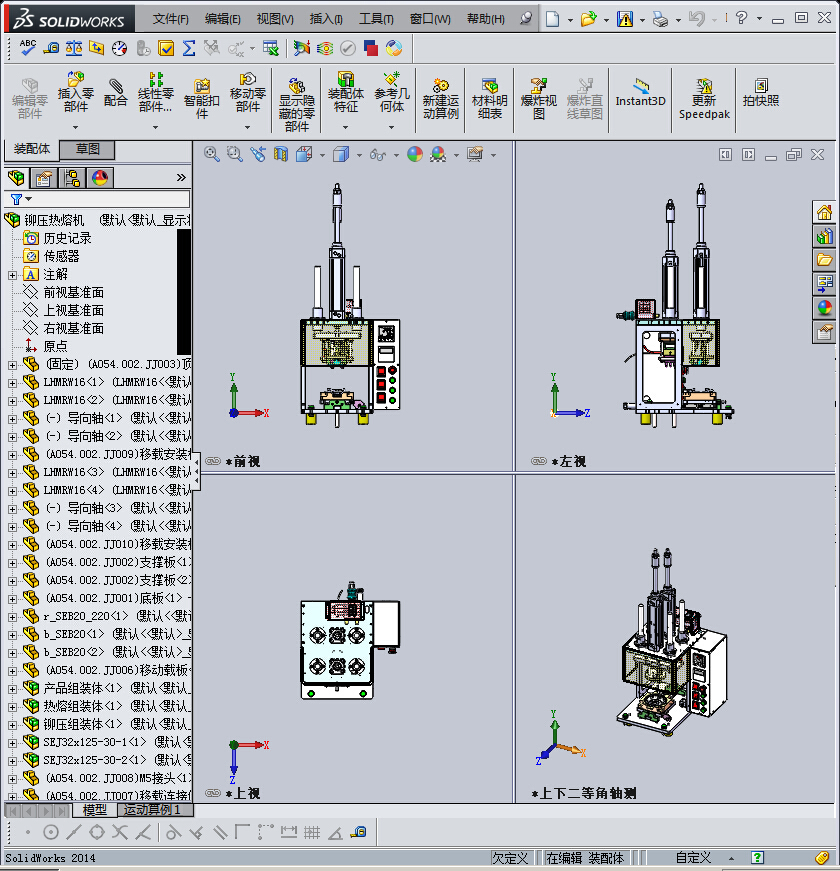Open the 帮助(H) menu
Screen dimensions: 840x871
486,19
